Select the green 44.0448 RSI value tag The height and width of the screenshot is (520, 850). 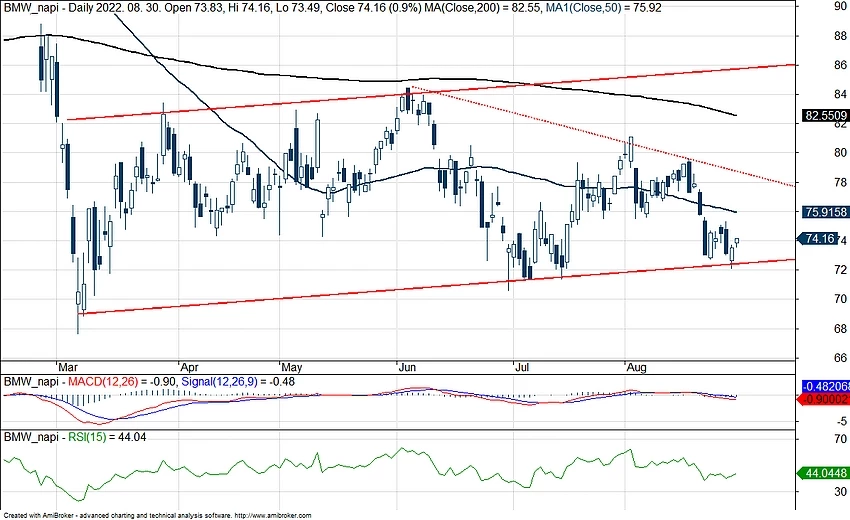click(824, 474)
